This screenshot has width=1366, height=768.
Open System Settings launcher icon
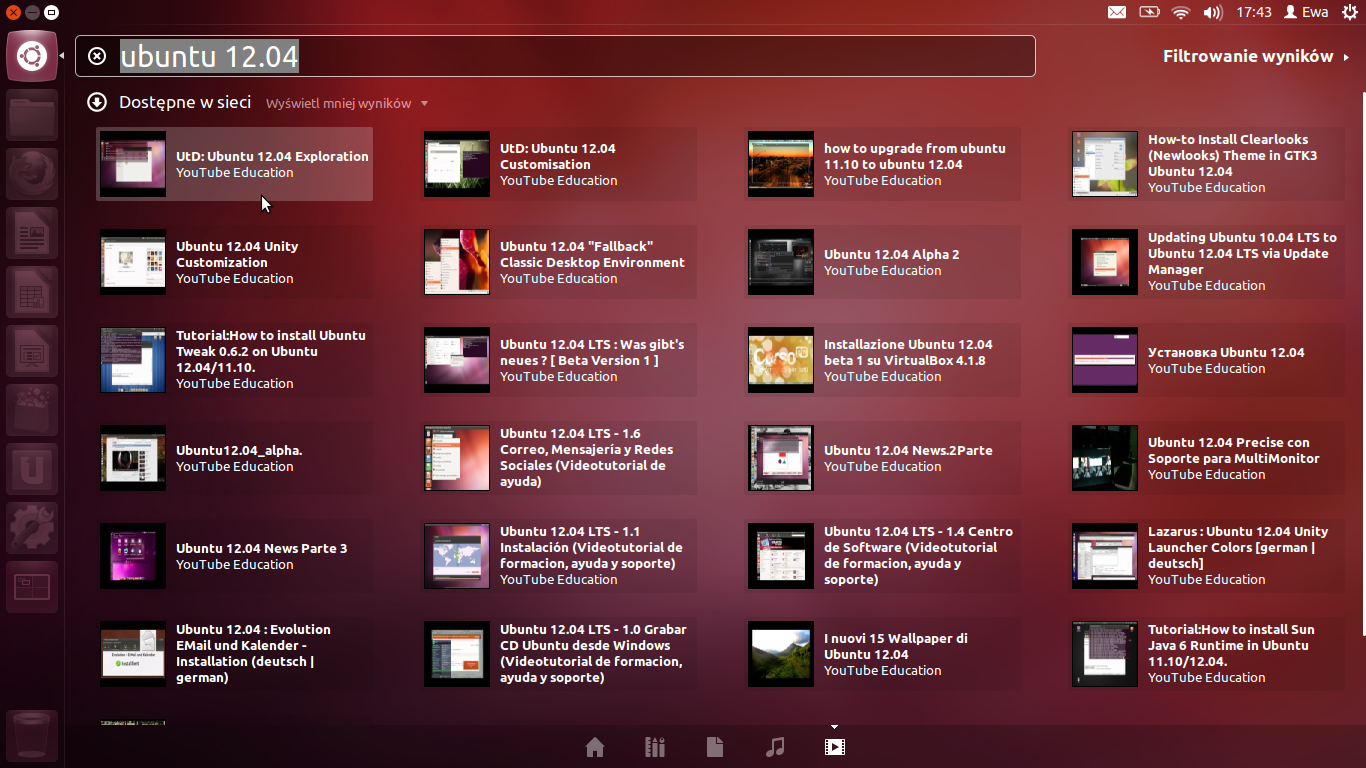(32, 528)
